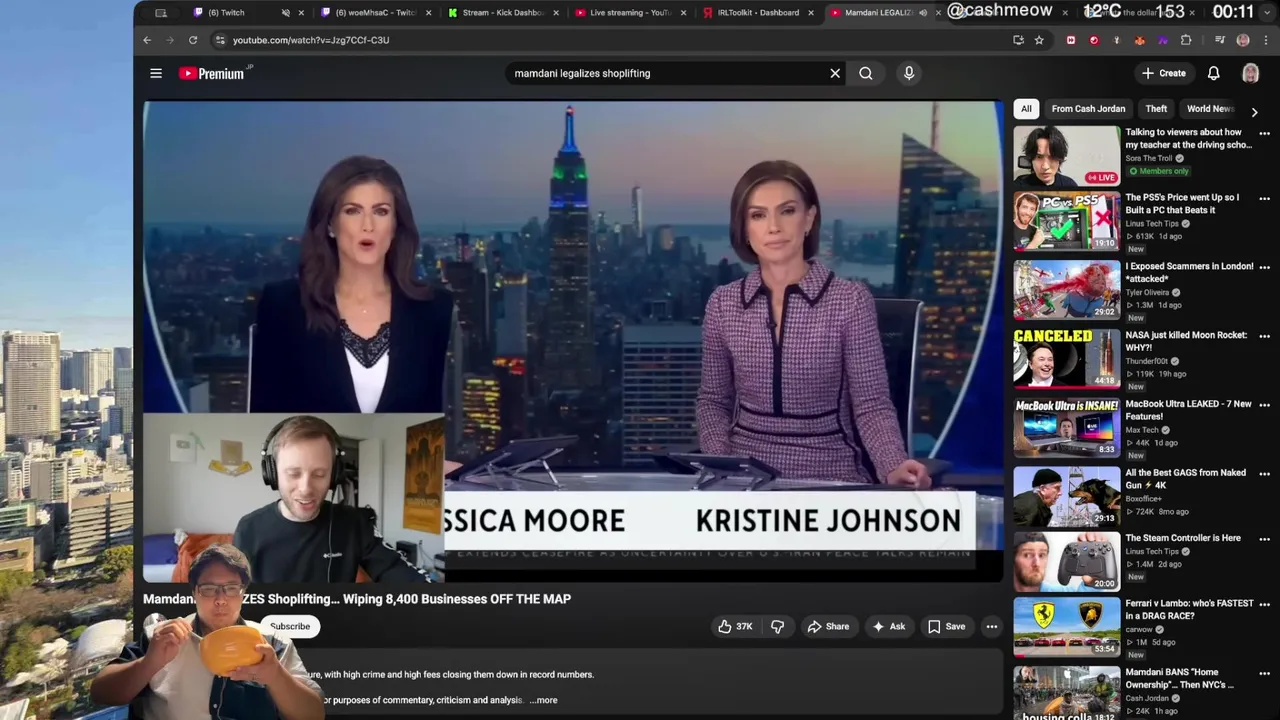Share the video
This screenshot has height=720, width=1280.
[x=828, y=626]
